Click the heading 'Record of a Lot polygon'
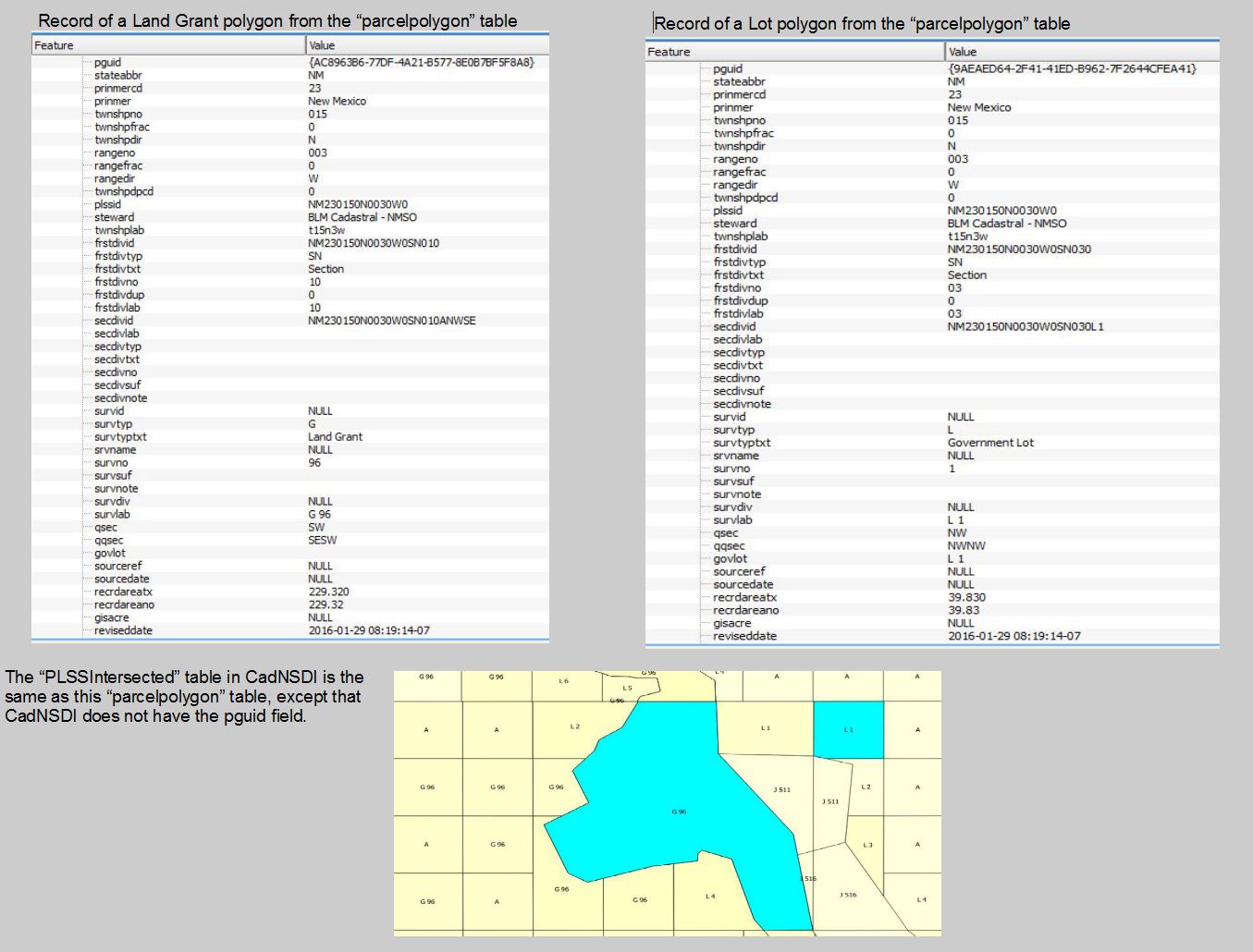Viewport: 1253px width, 952px height. pos(862,24)
